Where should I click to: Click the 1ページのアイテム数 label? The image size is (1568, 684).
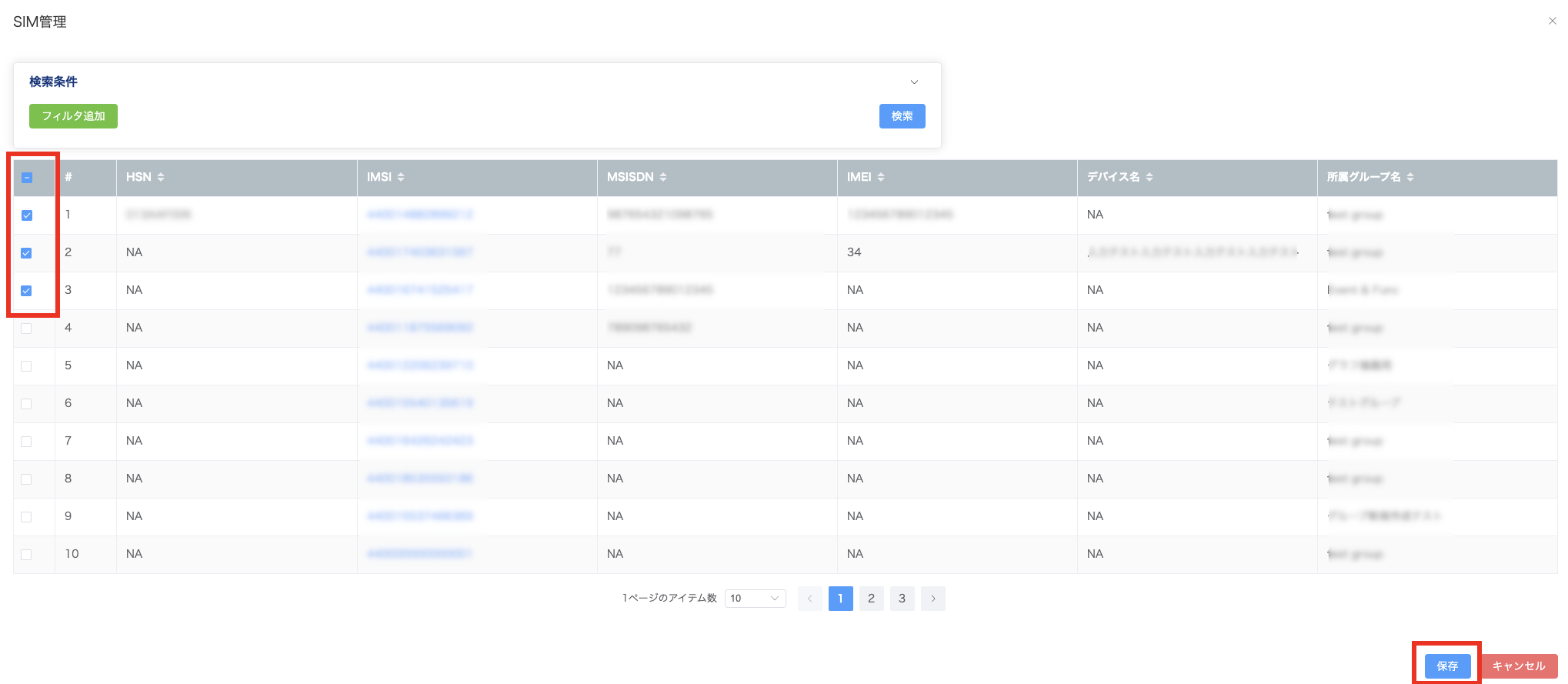pos(669,599)
